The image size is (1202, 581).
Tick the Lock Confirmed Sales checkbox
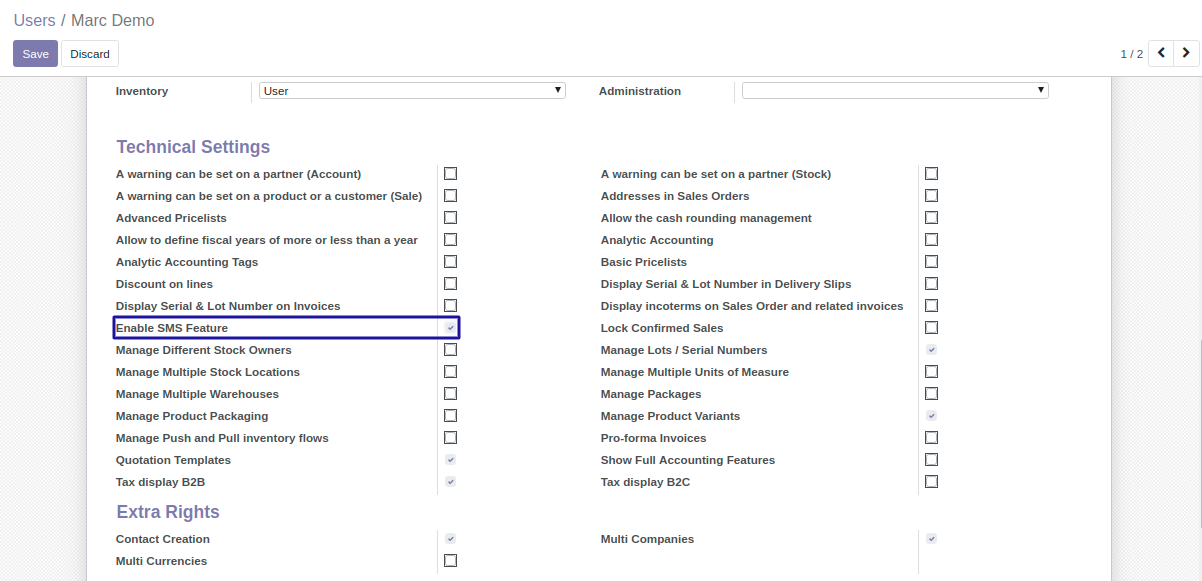point(931,328)
